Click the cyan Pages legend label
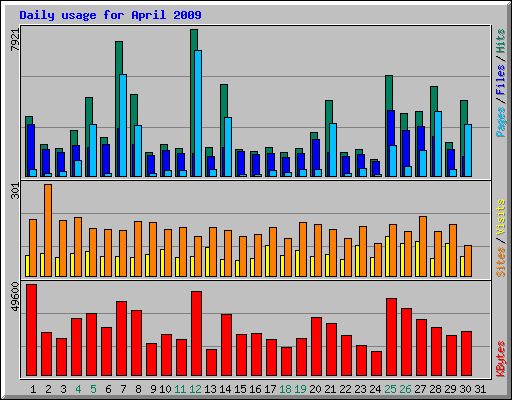The image size is (512, 400). pyautogui.click(x=501, y=122)
